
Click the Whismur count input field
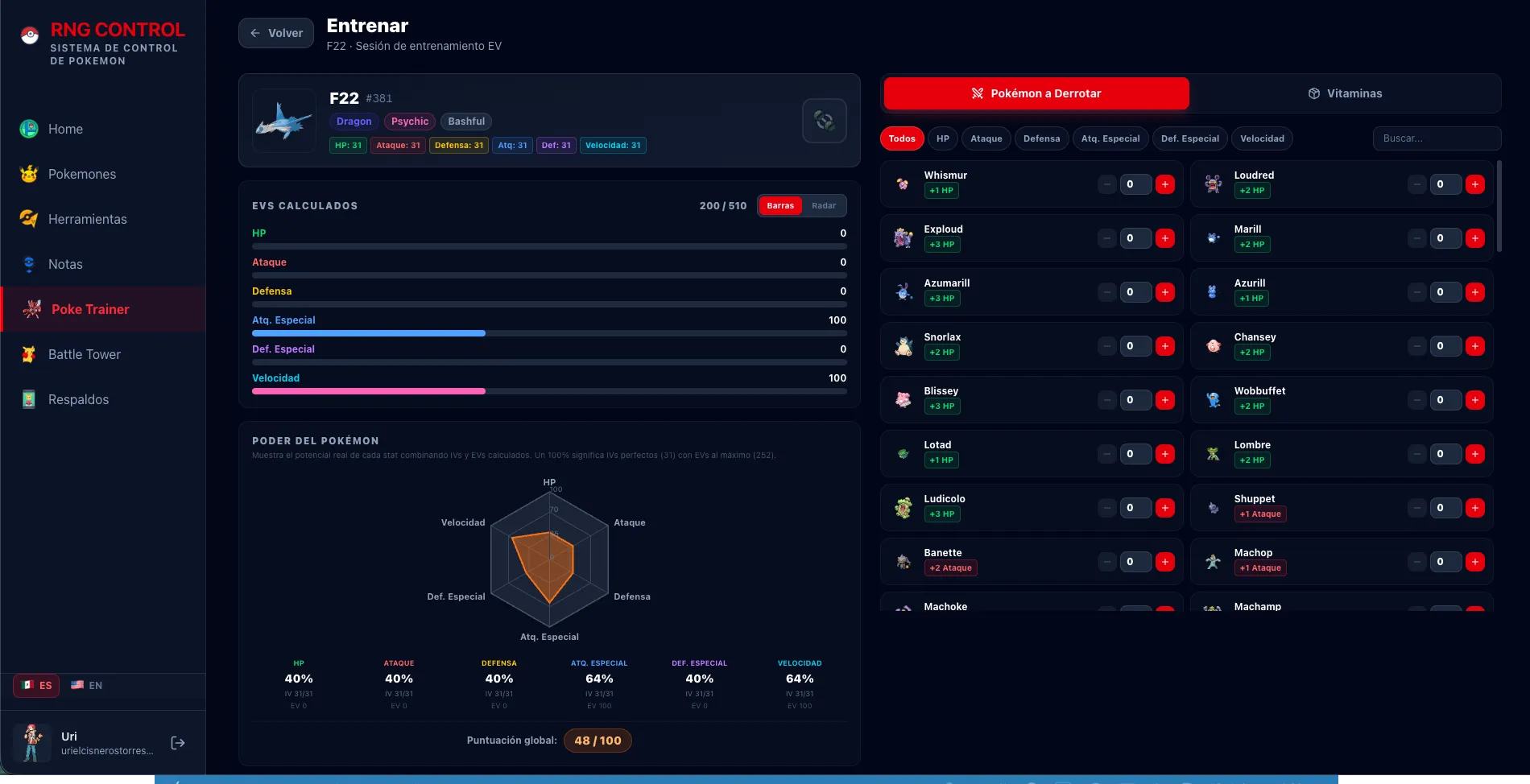coord(1135,184)
